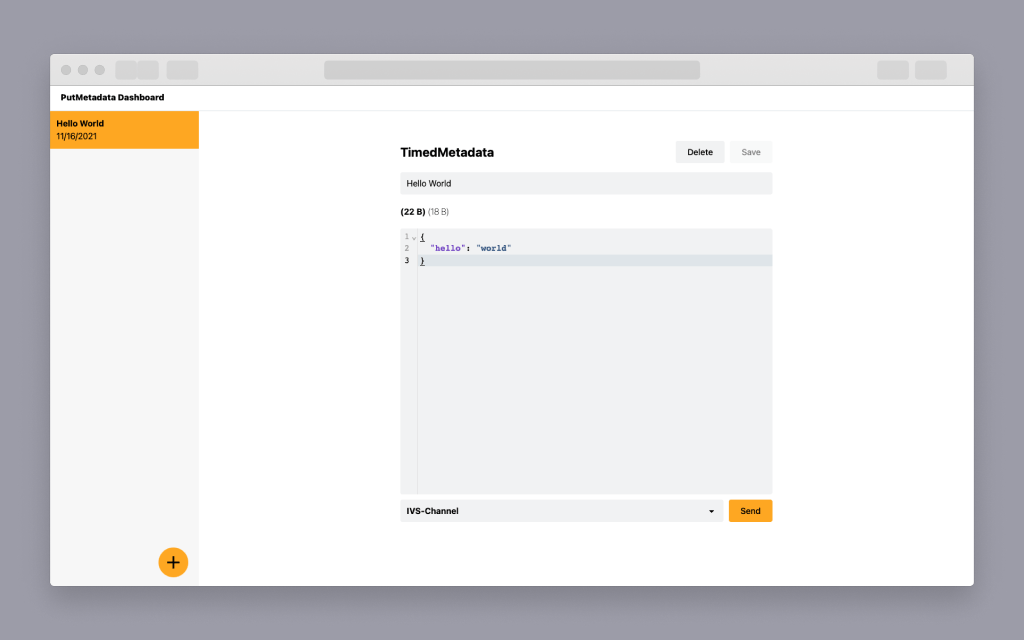Click the PutMetadata Dashboard header
This screenshot has height=640, width=1024.
click(x=110, y=97)
